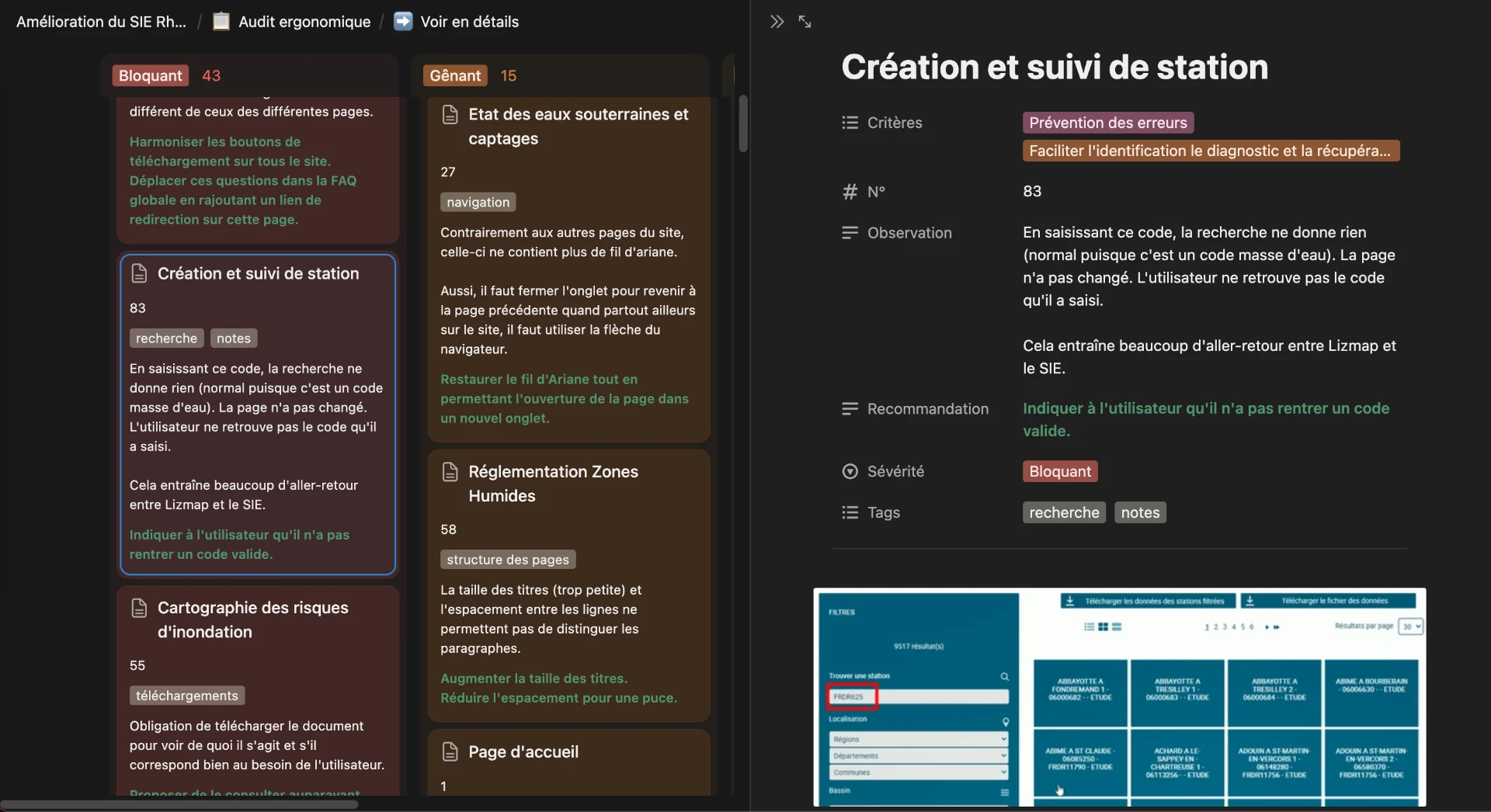1491x812 pixels.
Task: Open the station filter screenshot image
Action: pyautogui.click(x=1120, y=696)
